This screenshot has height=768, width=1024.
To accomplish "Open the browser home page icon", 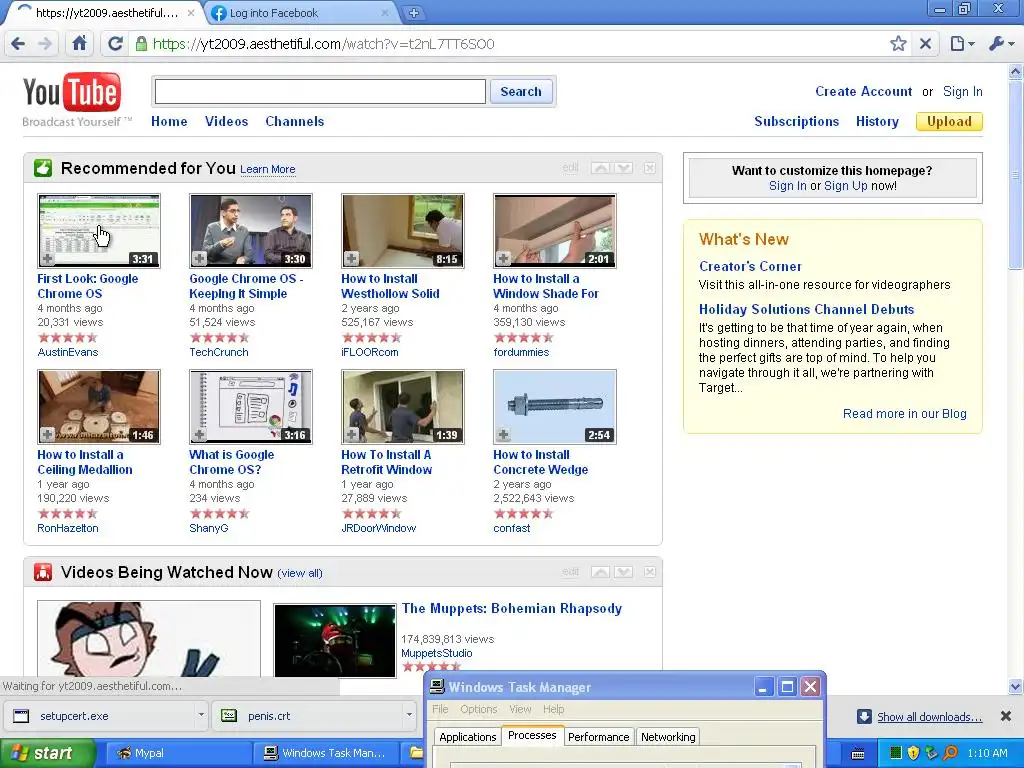I will coord(80,44).
